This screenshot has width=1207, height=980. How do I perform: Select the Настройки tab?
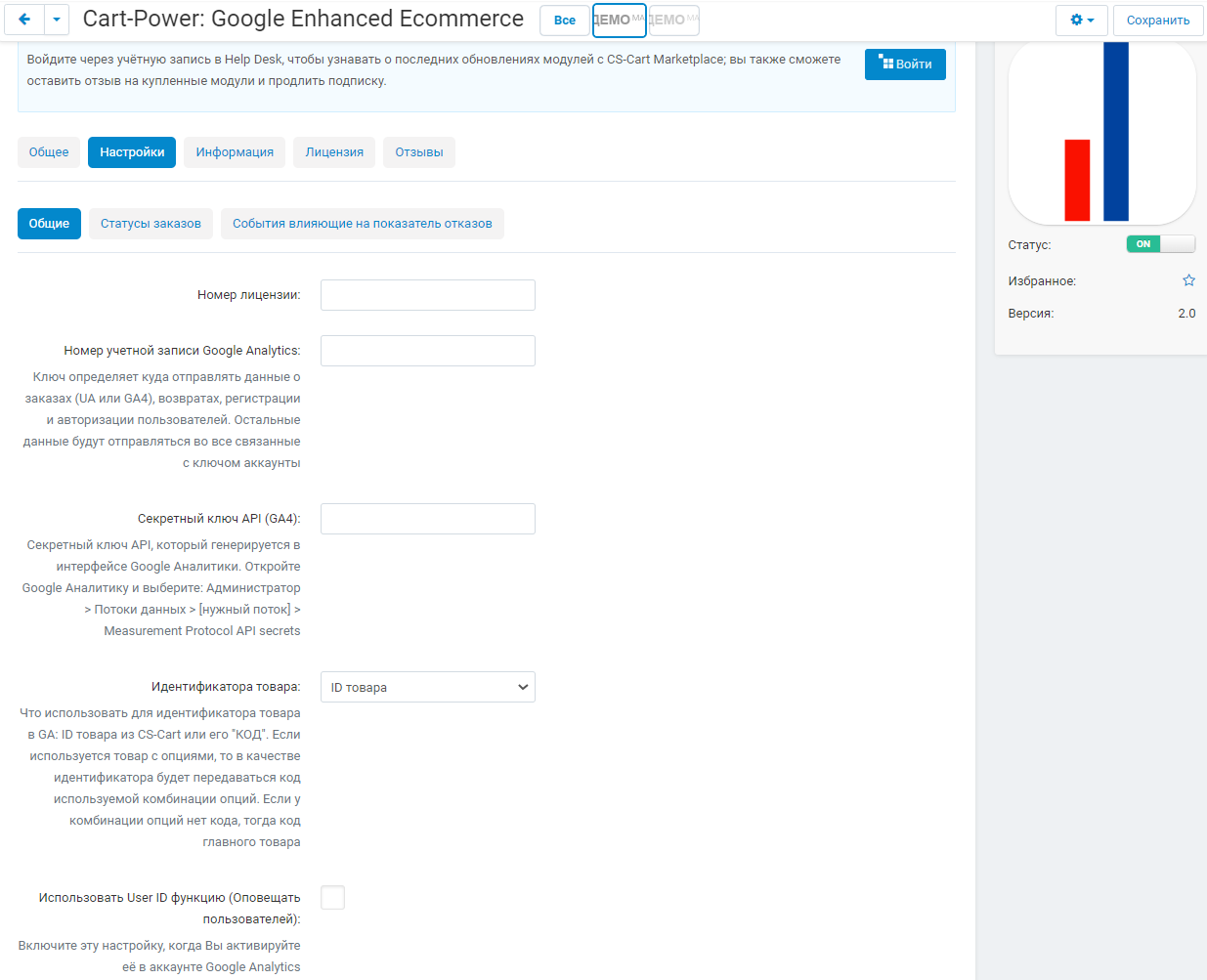click(x=132, y=152)
